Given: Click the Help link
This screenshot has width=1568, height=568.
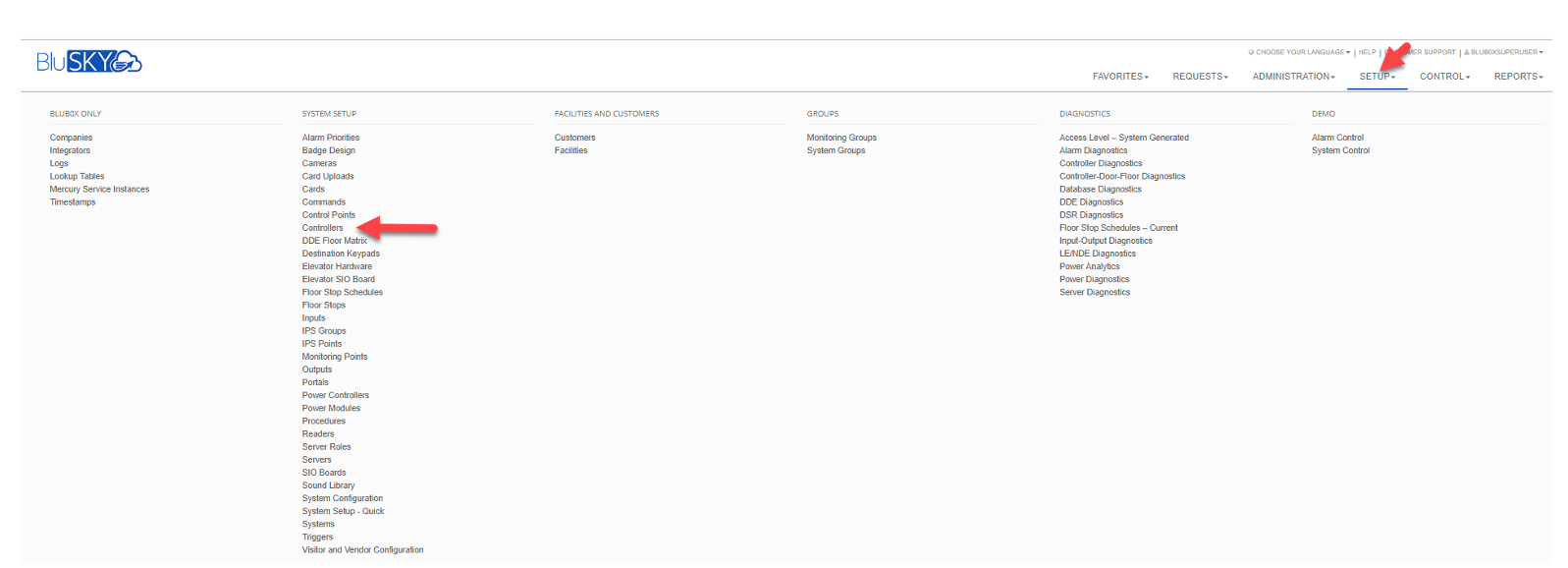Looking at the screenshot, I should click(x=1367, y=52).
